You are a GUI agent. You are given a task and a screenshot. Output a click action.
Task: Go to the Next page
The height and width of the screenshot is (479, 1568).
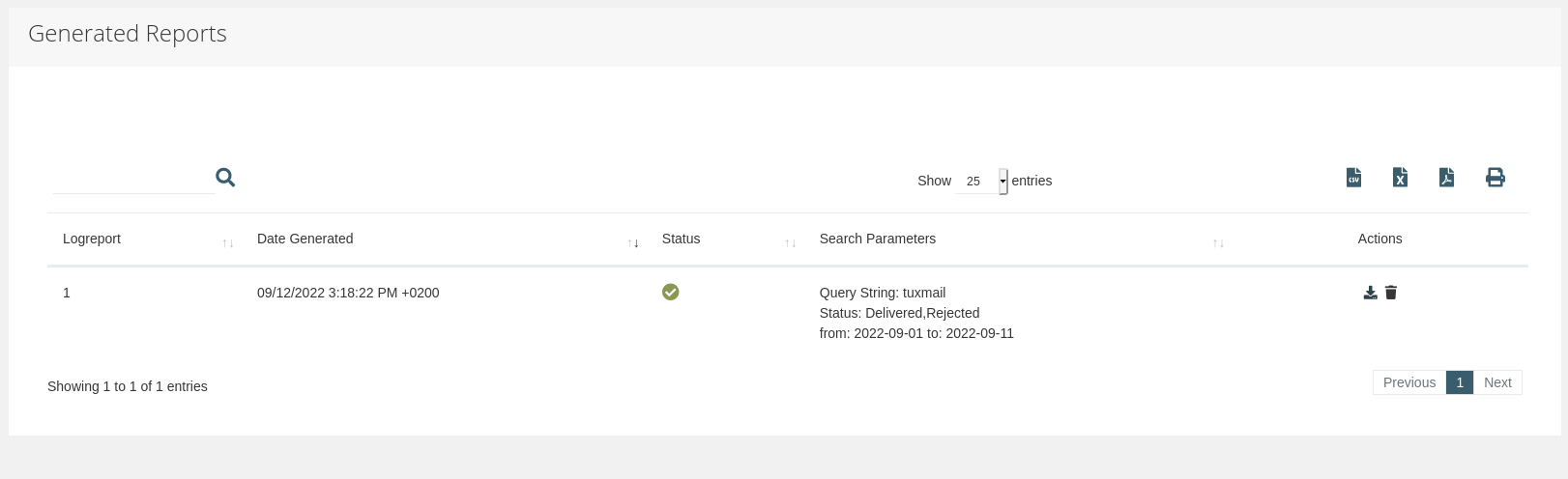pos(1497,382)
